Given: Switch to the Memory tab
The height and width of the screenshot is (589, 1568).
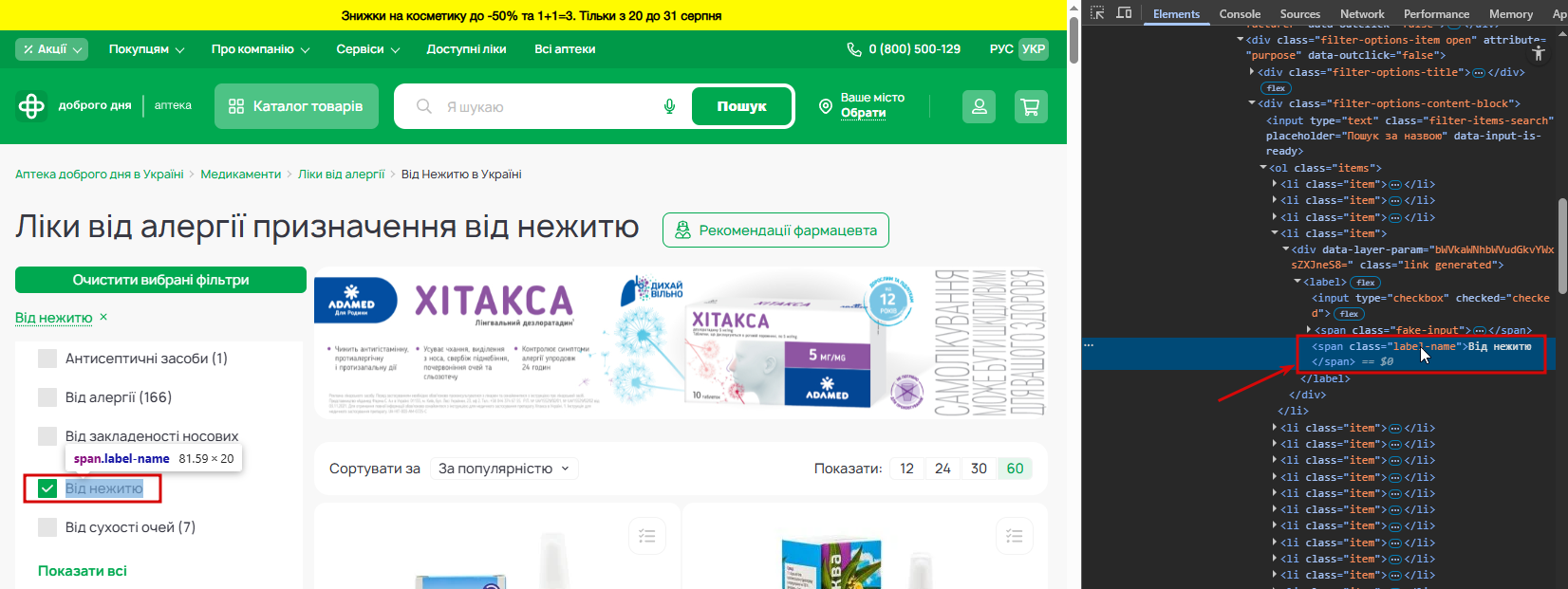Looking at the screenshot, I should (x=1511, y=13).
